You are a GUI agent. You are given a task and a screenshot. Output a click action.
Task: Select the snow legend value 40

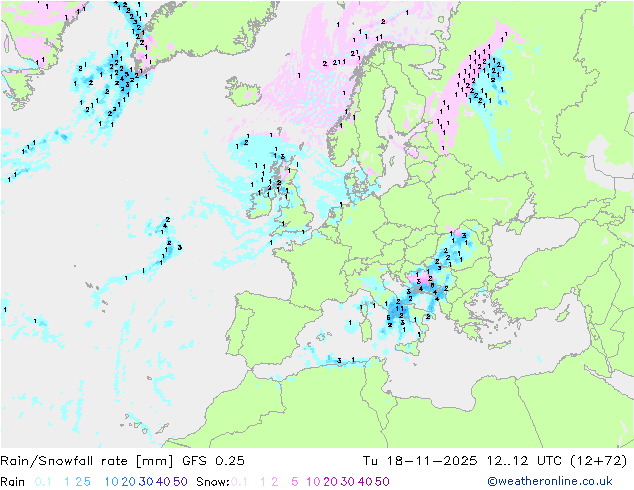365,482
